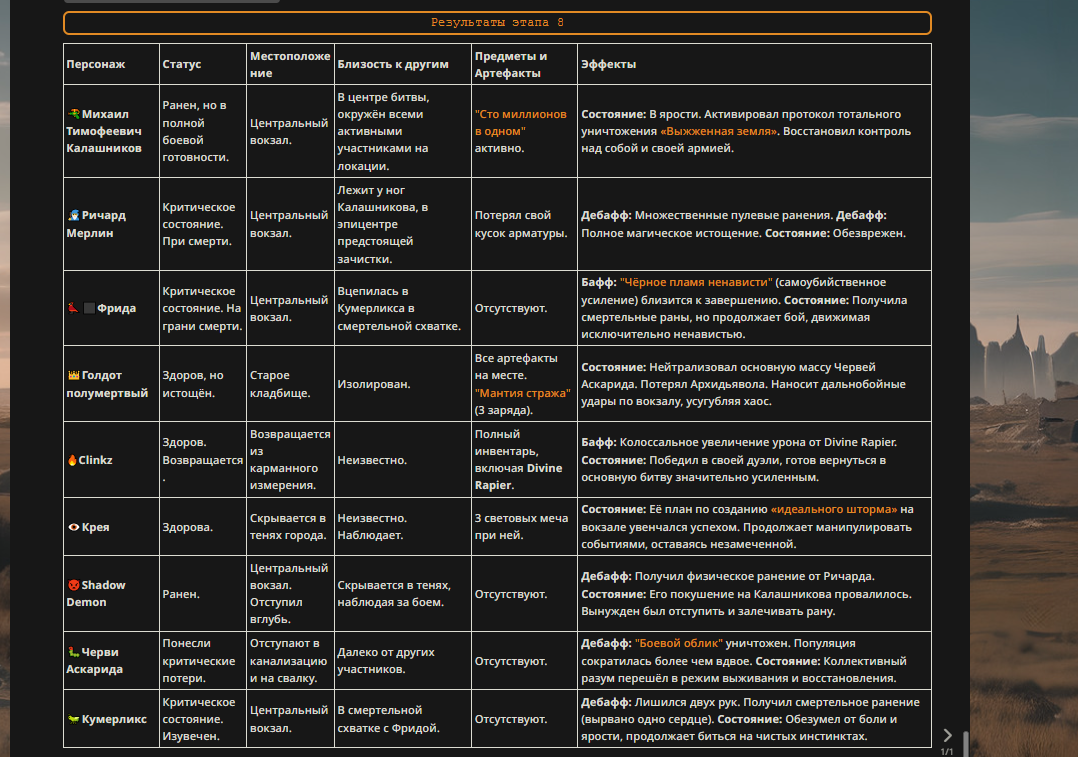The image size is (1078, 757).
Task: Click "Неизвестно. Наблюдает." in Крея row
Action: tap(372, 527)
